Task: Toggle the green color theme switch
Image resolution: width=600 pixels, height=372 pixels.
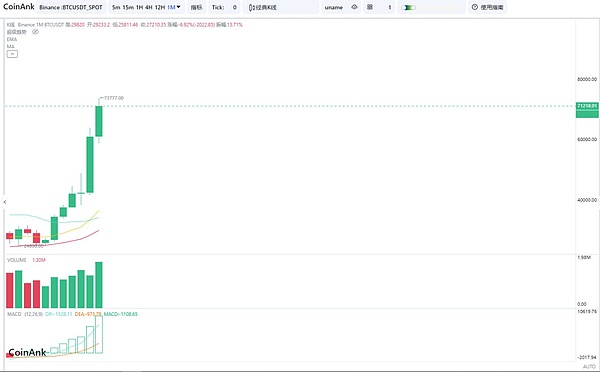Action: pos(408,7)
